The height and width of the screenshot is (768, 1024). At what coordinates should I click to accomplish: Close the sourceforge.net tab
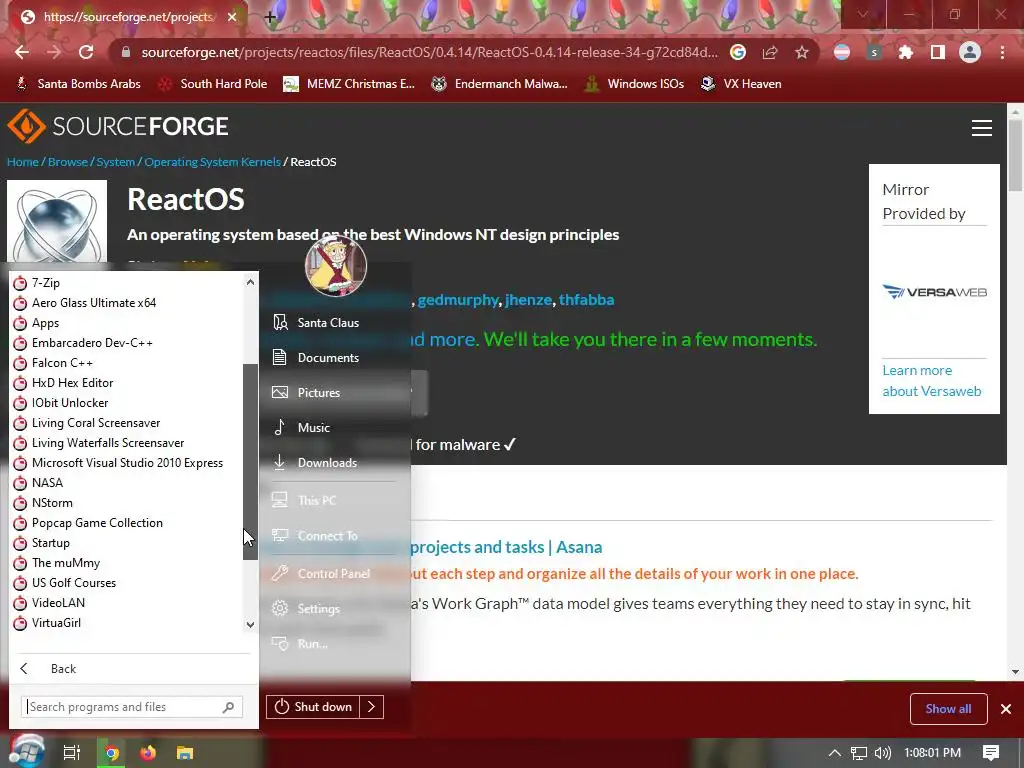pyautogui.click(x=232, y=17)
